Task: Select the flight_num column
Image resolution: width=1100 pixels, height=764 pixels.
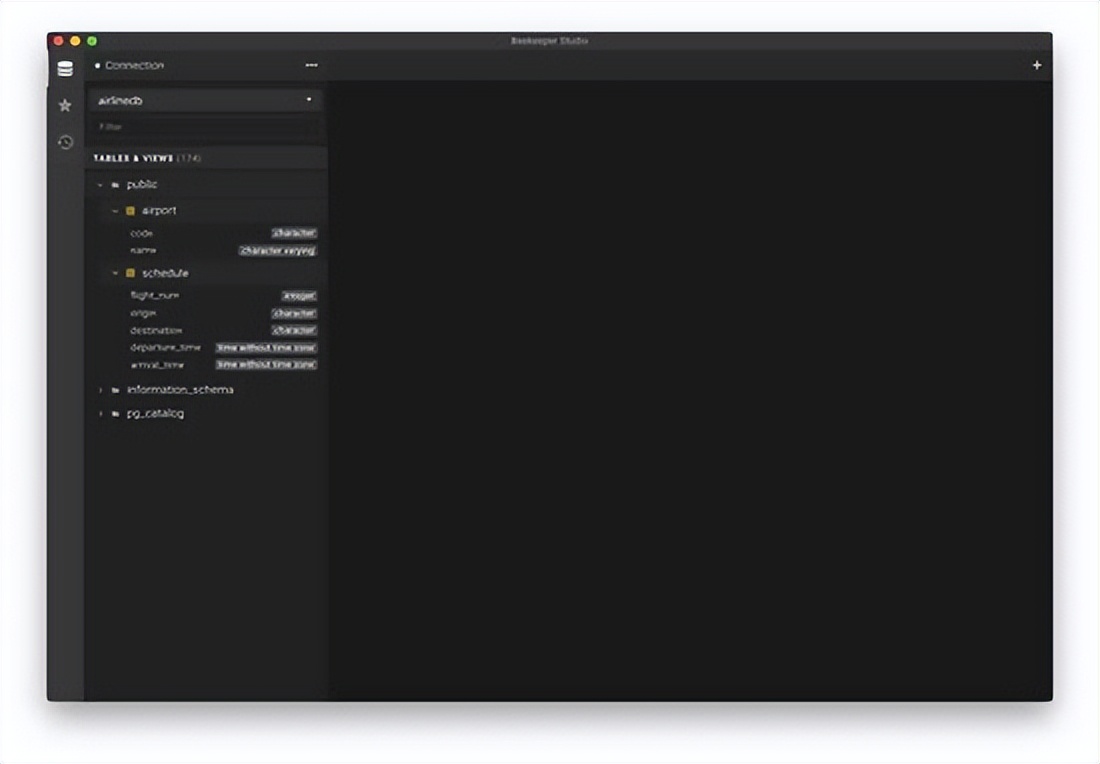Action: point(155,296)
